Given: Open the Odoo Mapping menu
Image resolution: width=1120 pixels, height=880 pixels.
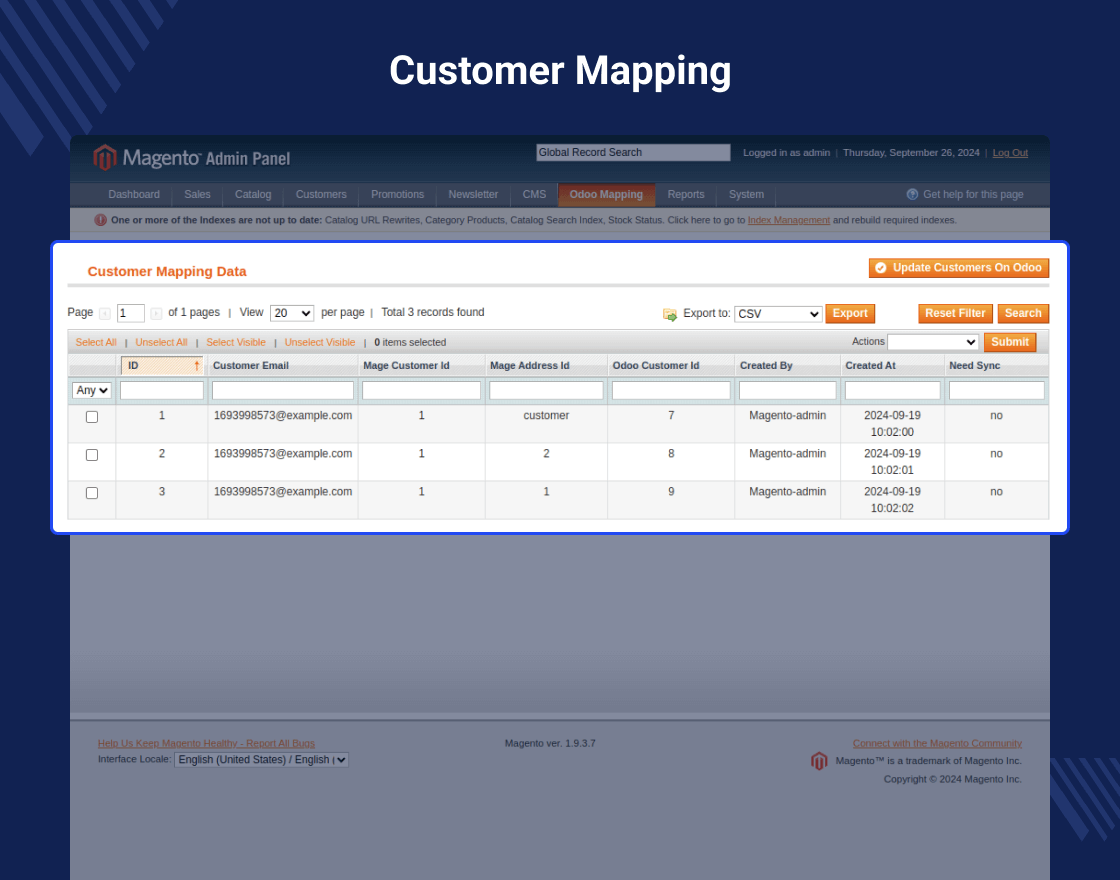Looking at the screenshot, I should tap(606, 194).
